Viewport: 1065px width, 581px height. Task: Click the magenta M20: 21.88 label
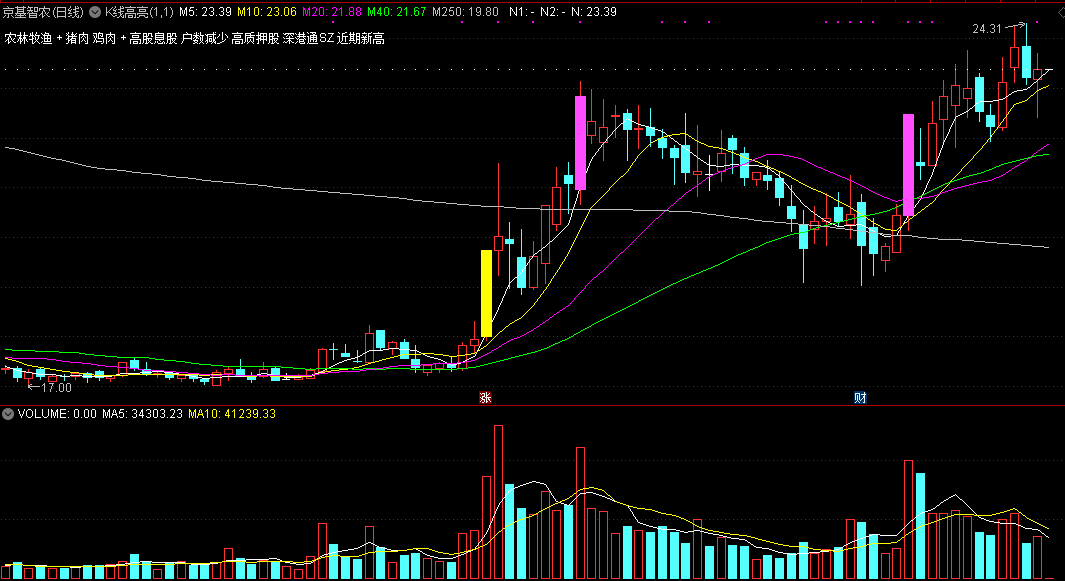coord(332,12)
